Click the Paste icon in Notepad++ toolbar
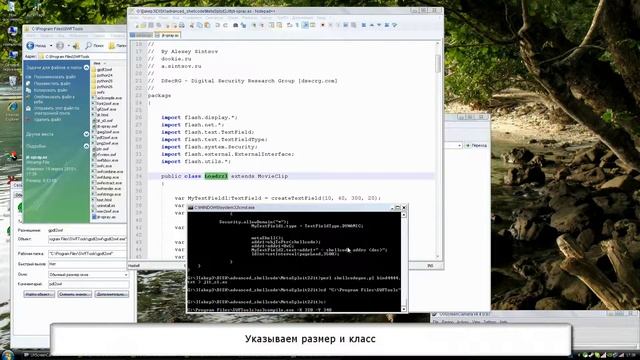 click(x=207, y=25)
